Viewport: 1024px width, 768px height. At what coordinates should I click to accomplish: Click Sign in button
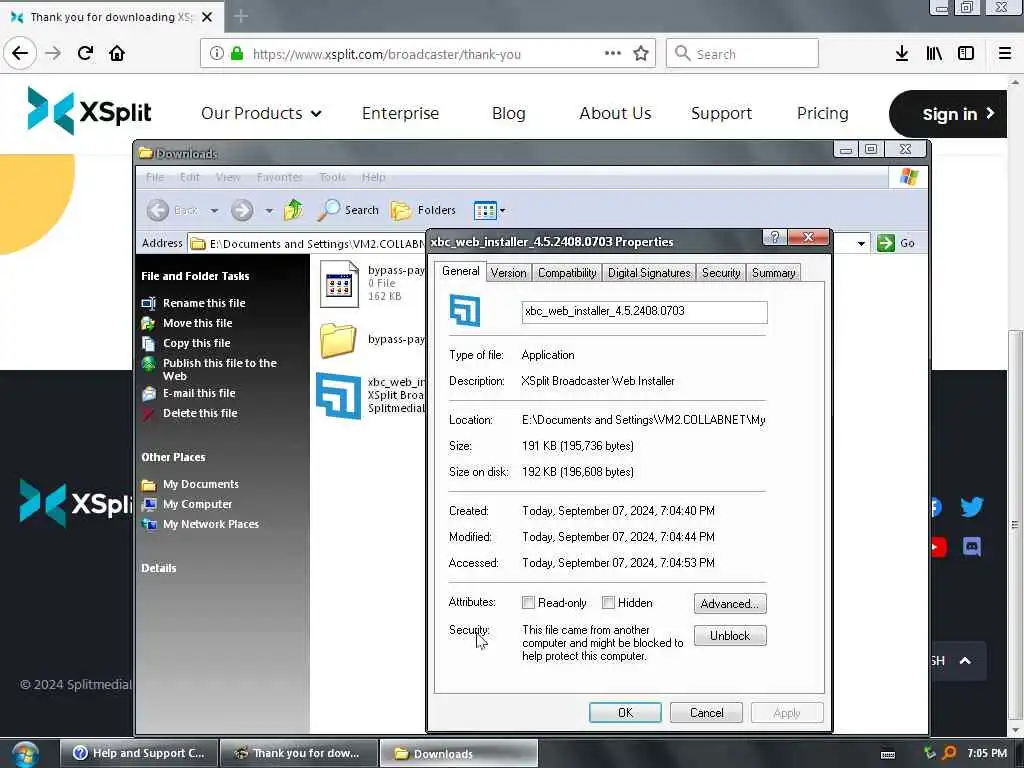click(949, 114)
